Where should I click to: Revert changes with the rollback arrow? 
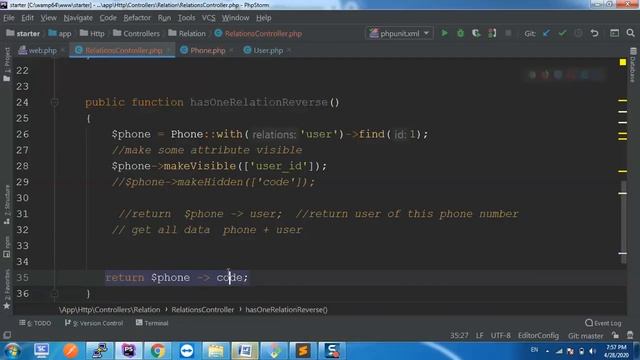594,33
